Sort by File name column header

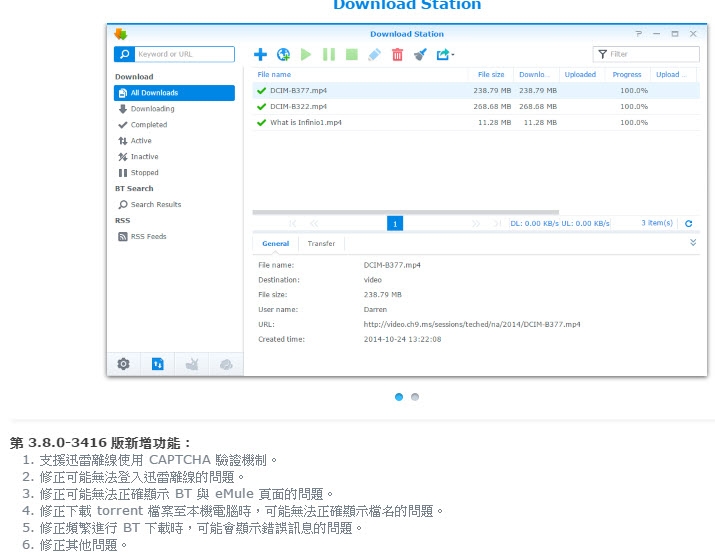pos(274,74)
